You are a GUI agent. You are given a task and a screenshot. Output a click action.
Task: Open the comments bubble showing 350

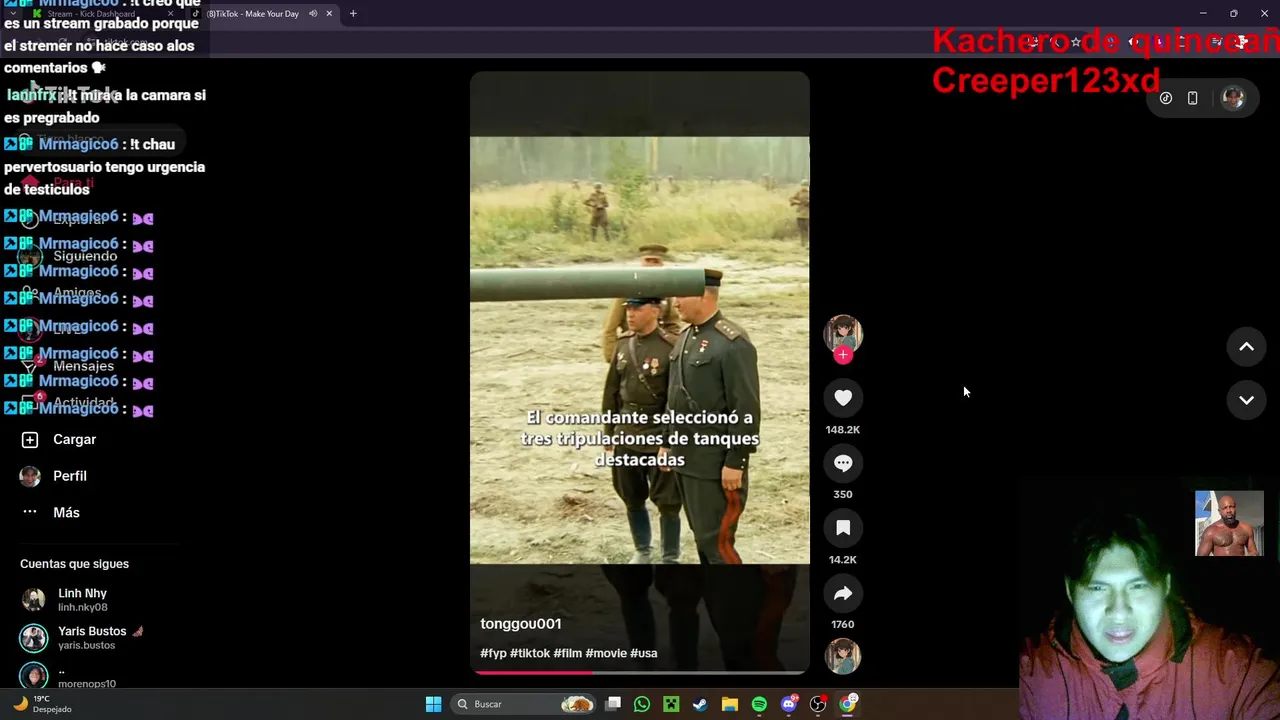[x=843, y=463]
